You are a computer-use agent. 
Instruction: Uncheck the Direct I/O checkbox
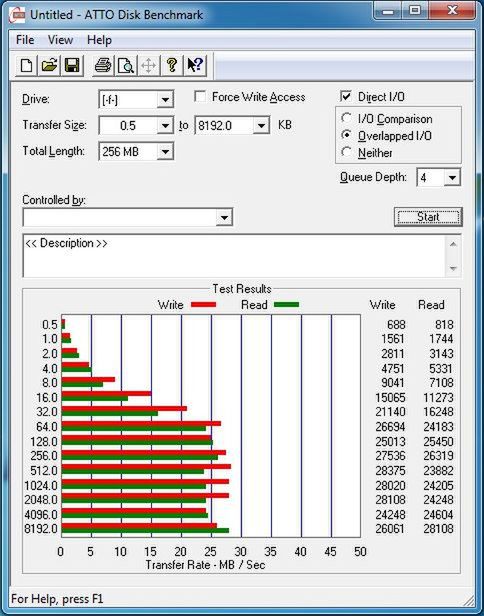click(x=346, y=97)
